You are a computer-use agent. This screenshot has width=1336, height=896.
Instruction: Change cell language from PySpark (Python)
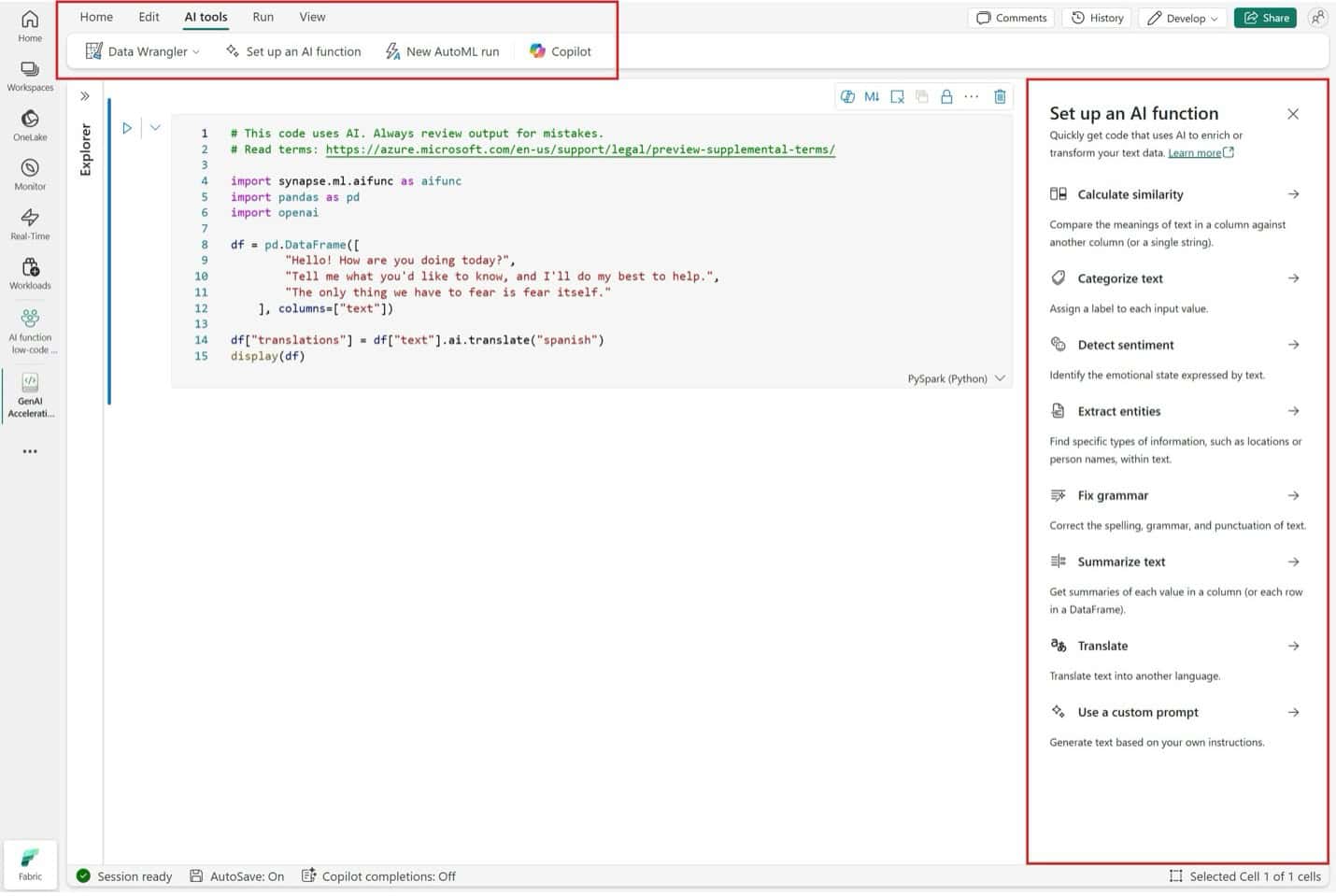tap(956, 378)
